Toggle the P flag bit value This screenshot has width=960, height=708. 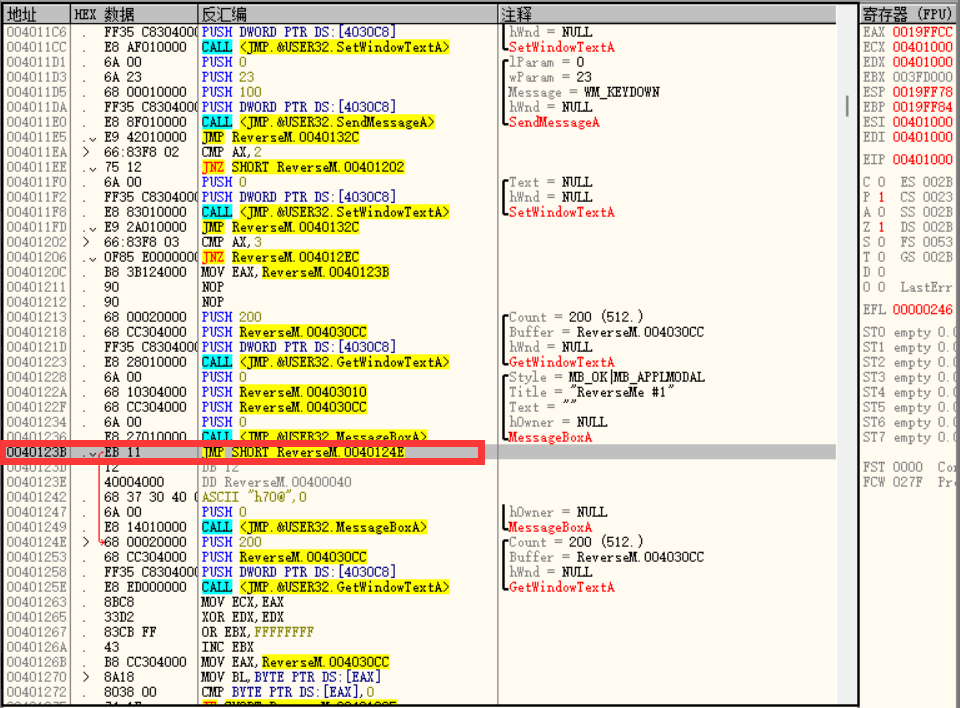pyautogui.click(x=880, y=198)
